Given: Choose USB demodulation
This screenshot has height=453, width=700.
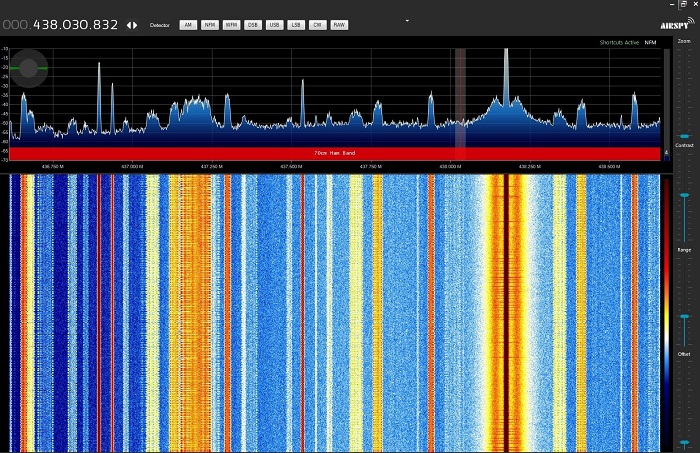Looking at the screenshot, I should pyautogui.click(x=274, y=25).
